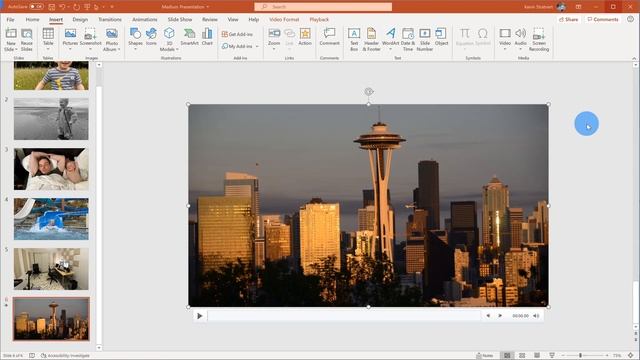Viewport: 640px width, 360px height.
Task: Collapse the ribbon with the chevron
Action: 634,58
